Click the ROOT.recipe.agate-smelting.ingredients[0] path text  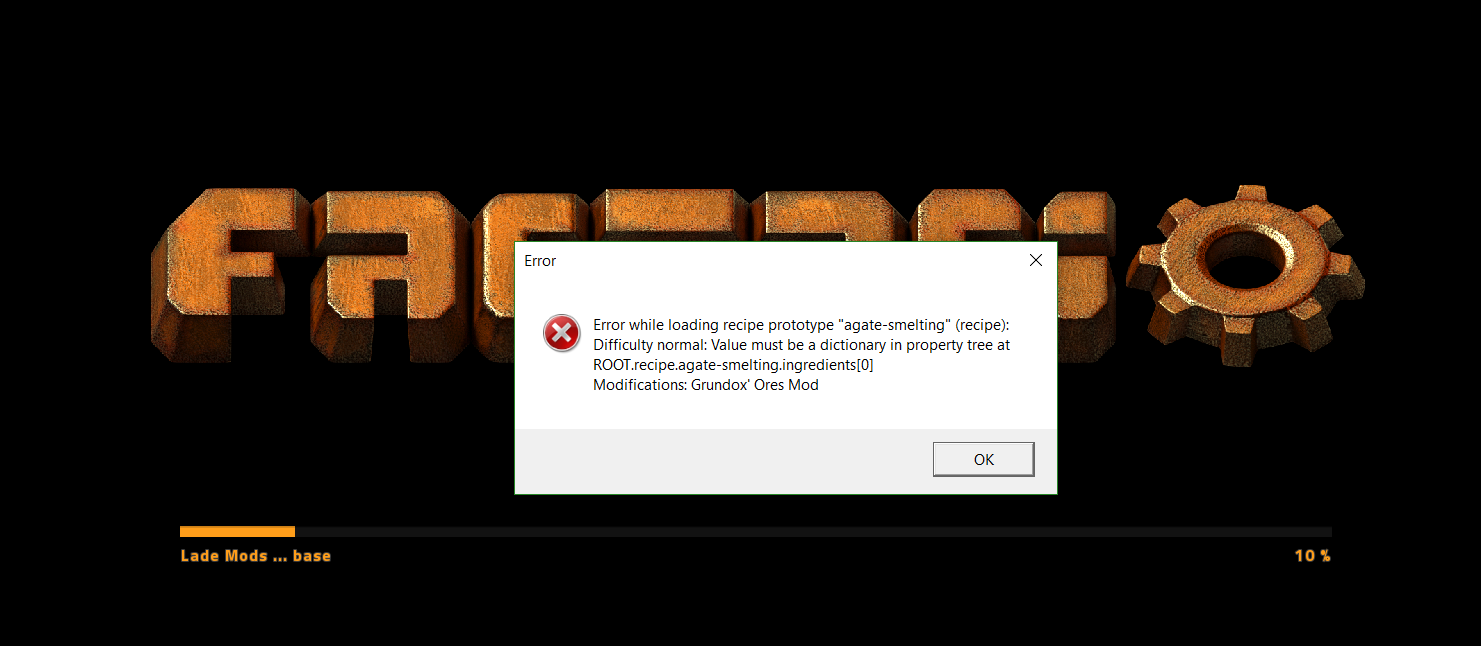coord(733,365)
